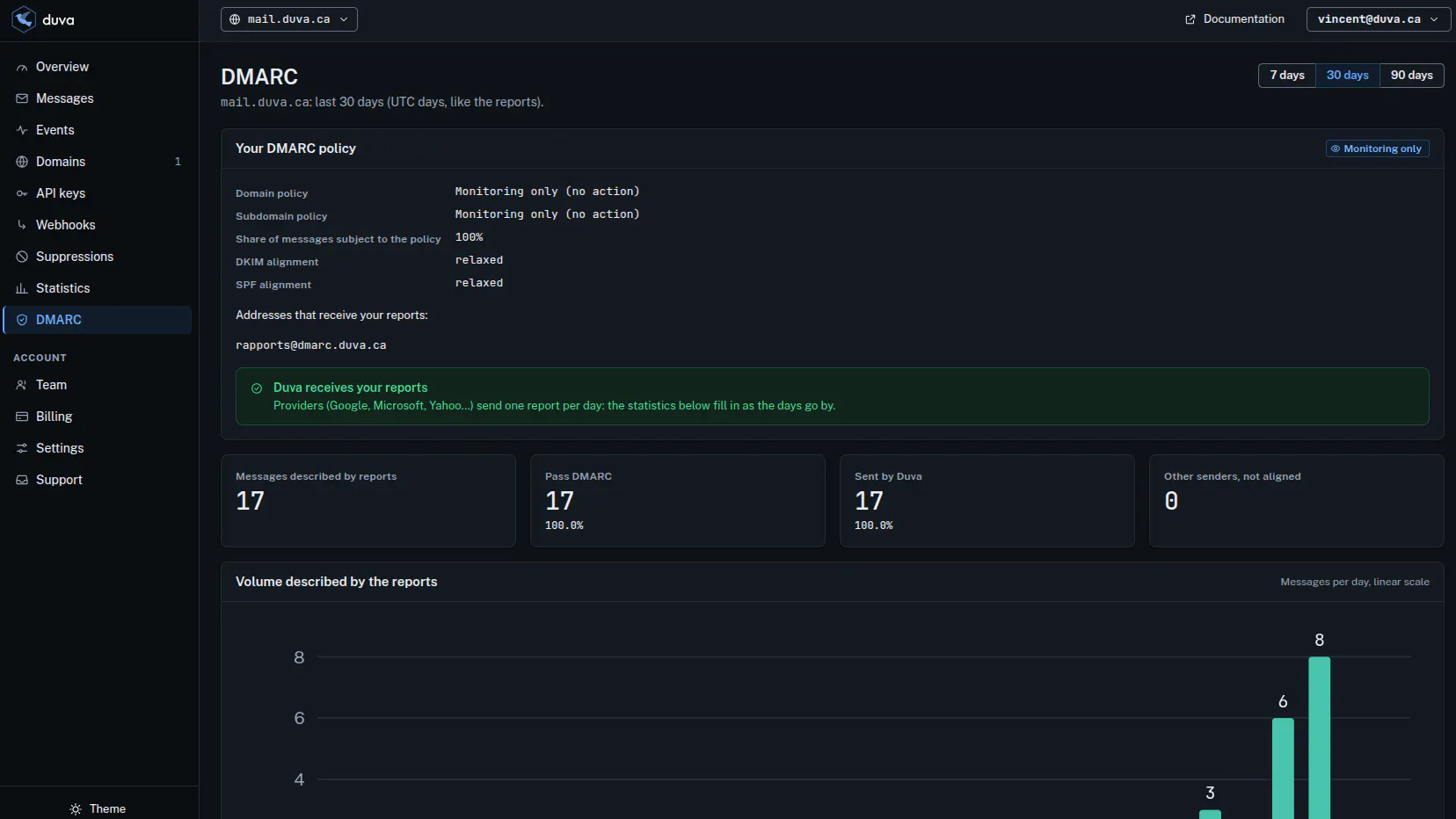
Task: Navigate to the Statistics page
Action: [x=98, y=288]
